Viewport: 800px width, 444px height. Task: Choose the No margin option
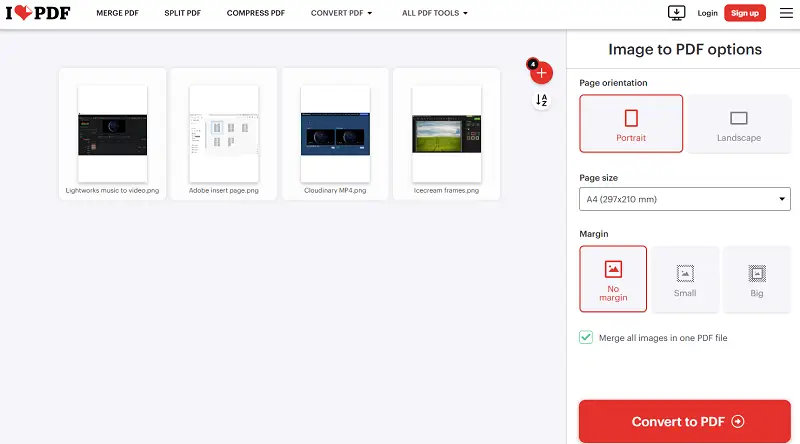click(x=613, y=279)
